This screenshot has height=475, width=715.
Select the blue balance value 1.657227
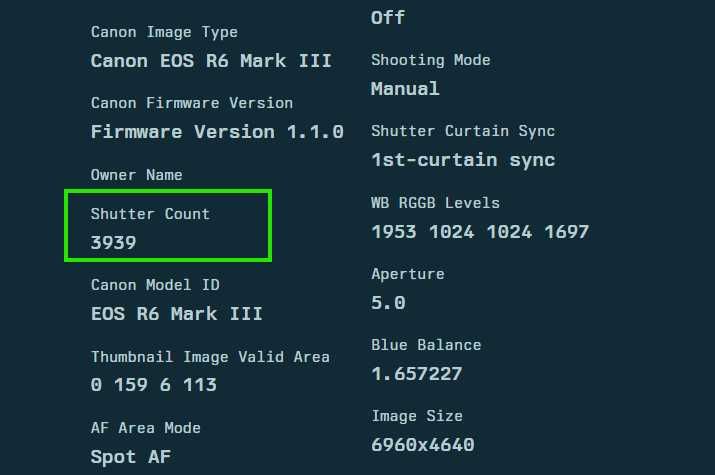pos(417,374)
